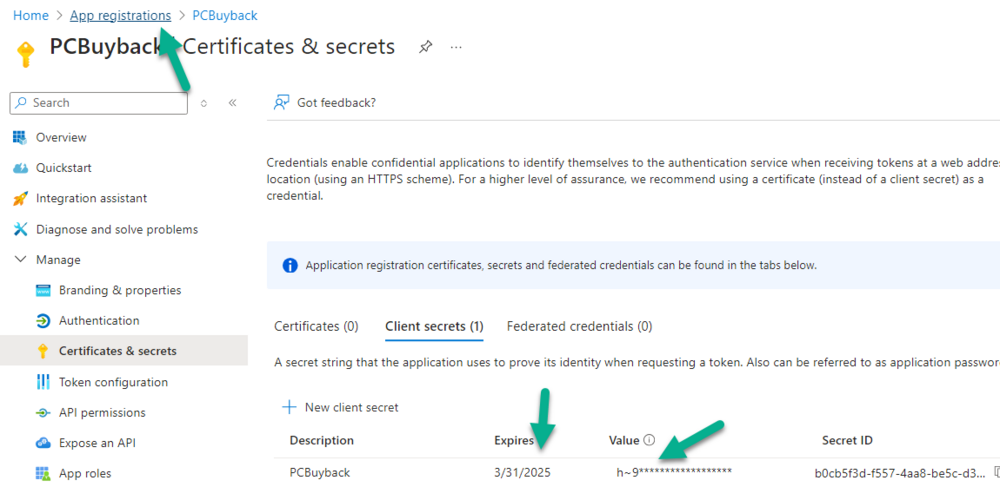
Task: Click the Value info icon
Action: pos(649,440)
